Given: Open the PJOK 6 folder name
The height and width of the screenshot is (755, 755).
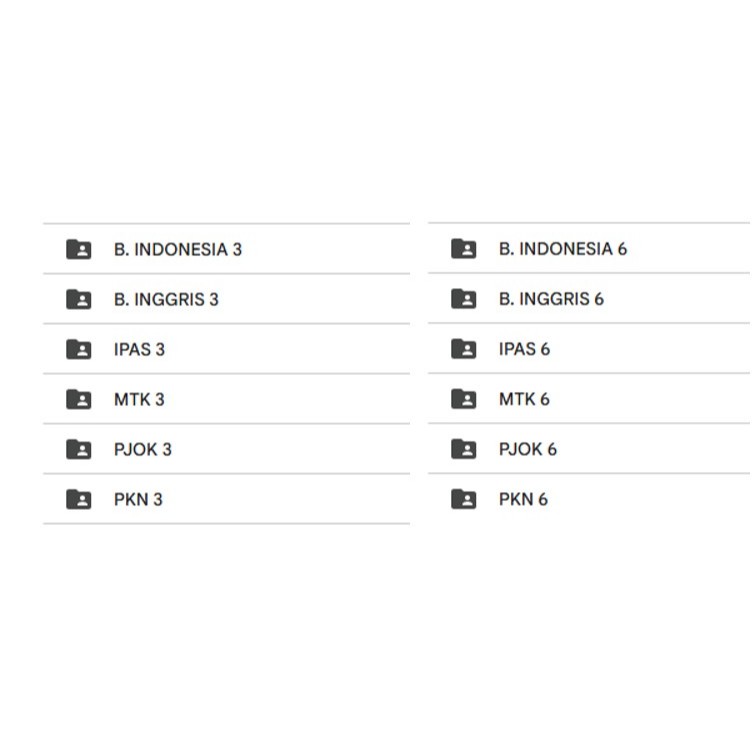Looking at the screenshot, I should [x=528, y=449].
